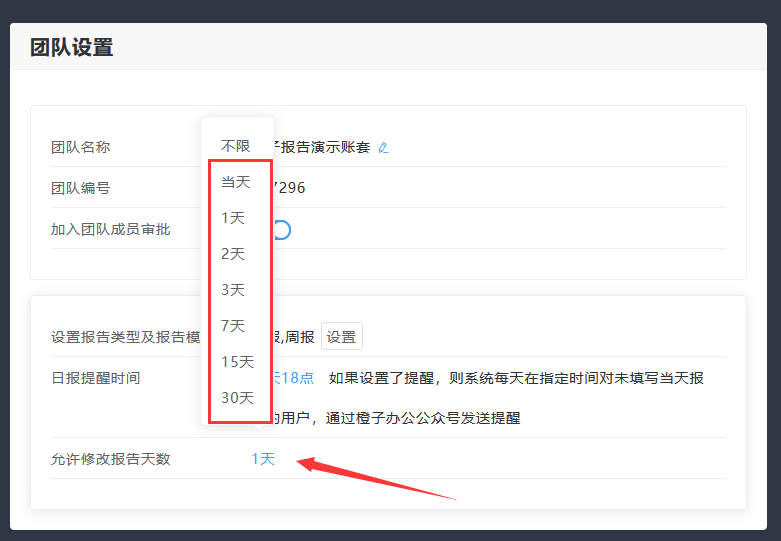Click the team number ending in 7296

click(x=289, y=188)
